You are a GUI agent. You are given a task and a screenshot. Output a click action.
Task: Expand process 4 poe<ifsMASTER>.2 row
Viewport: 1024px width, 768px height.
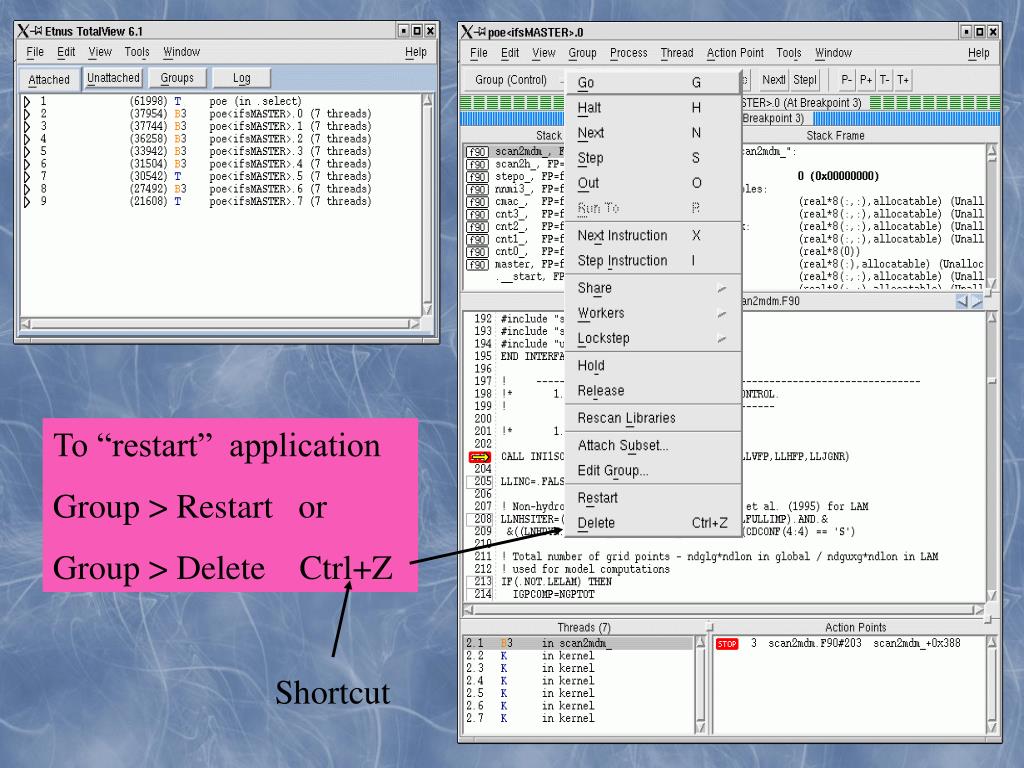(27, 138)
